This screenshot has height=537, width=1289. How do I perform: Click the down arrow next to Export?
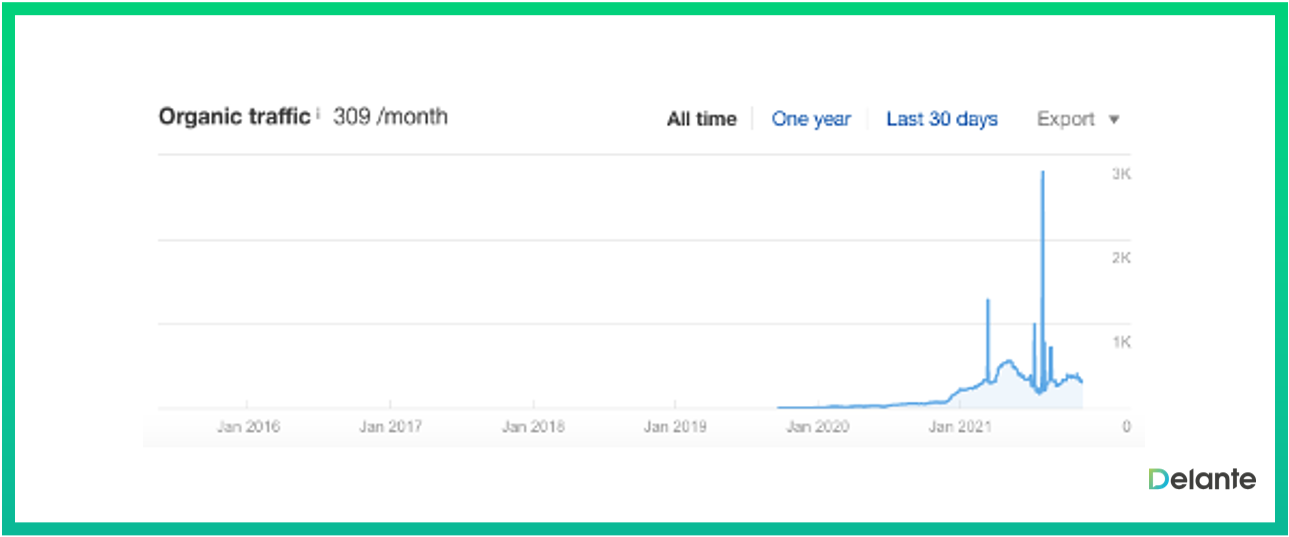coord(1114,120)
